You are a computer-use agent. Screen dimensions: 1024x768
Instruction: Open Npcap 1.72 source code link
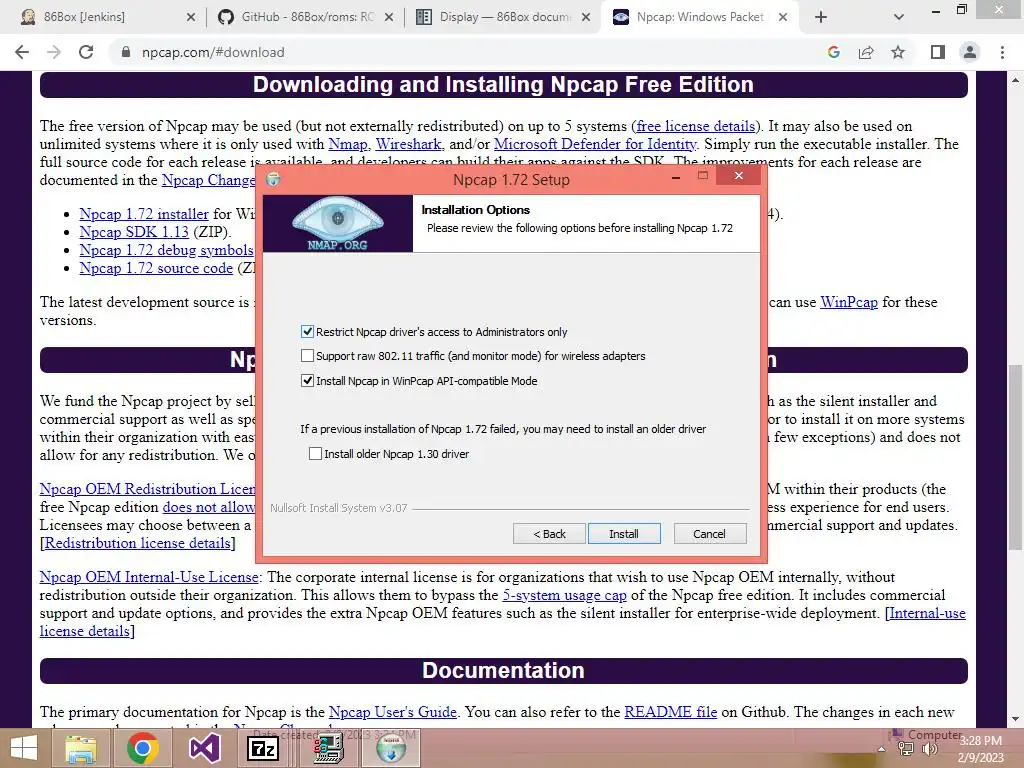(156, 268)
